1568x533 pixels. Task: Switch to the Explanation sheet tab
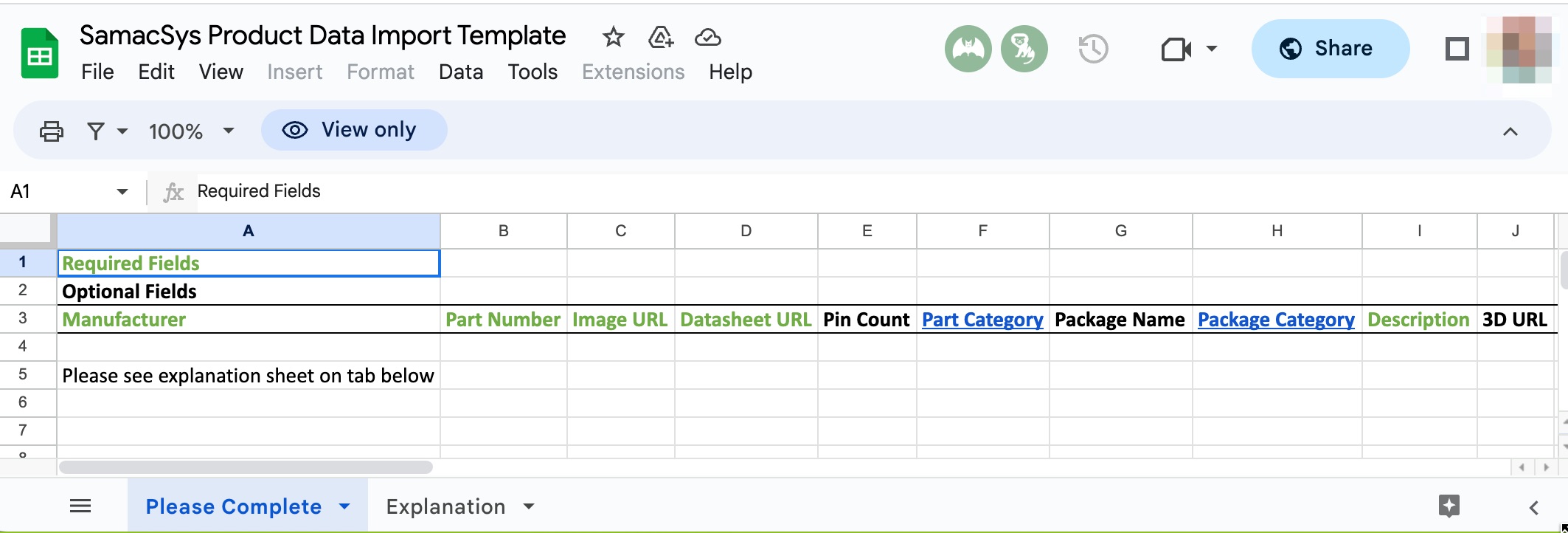coord(445,507)
